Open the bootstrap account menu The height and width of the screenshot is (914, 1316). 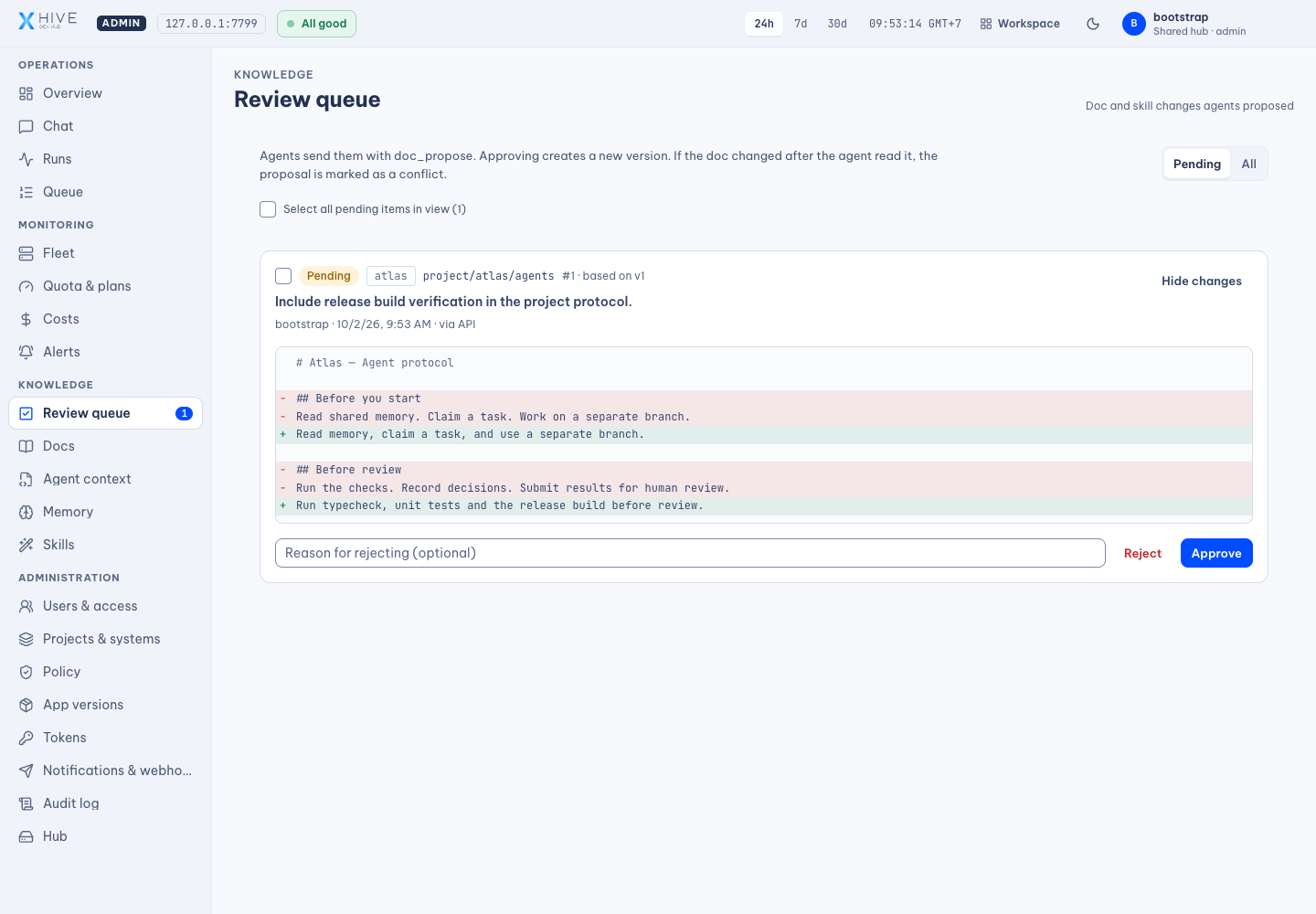[1184, 24]
